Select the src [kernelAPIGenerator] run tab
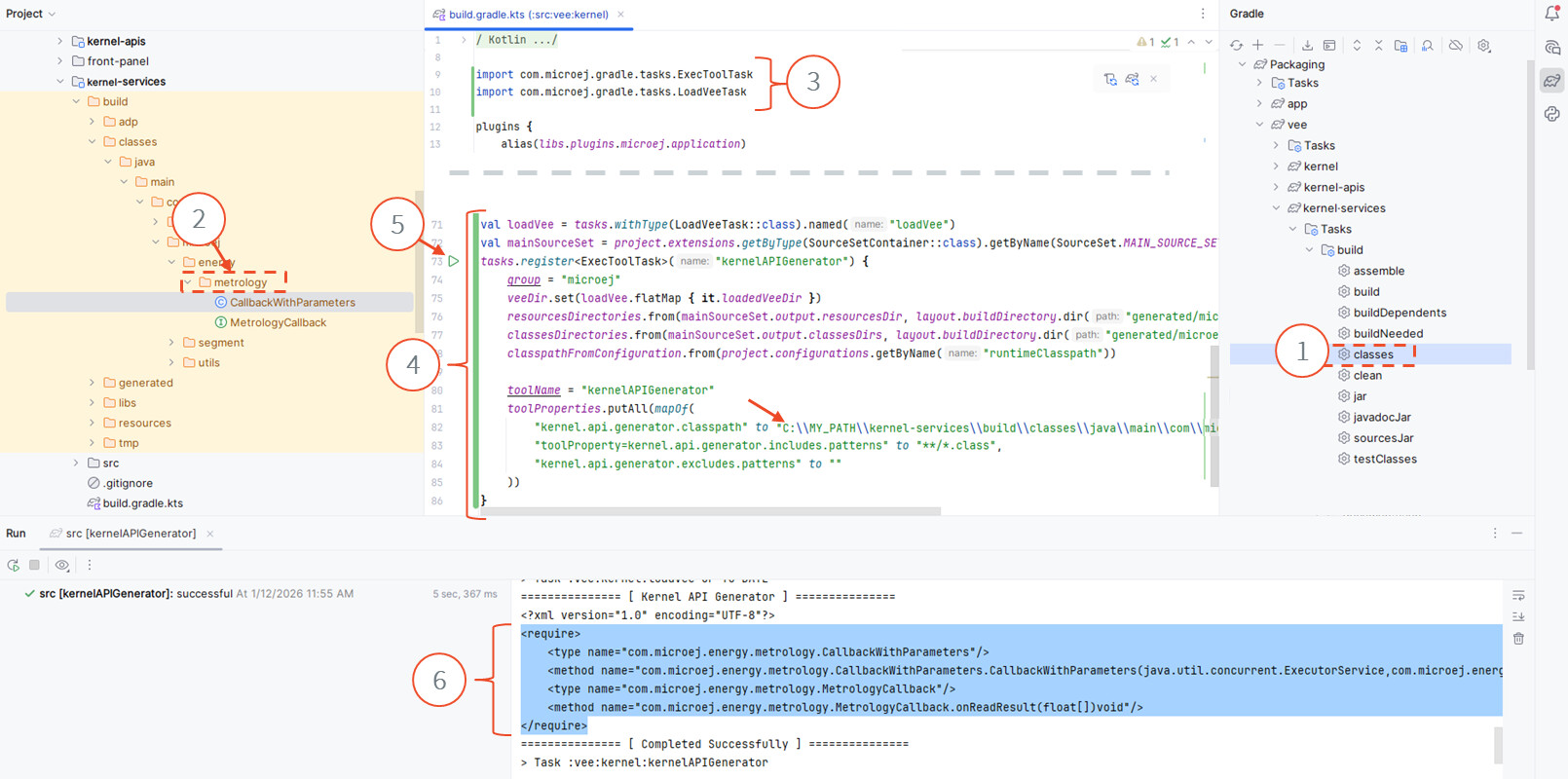Image resolution: width=1568 pixels, height=779 pixels. 130,534
